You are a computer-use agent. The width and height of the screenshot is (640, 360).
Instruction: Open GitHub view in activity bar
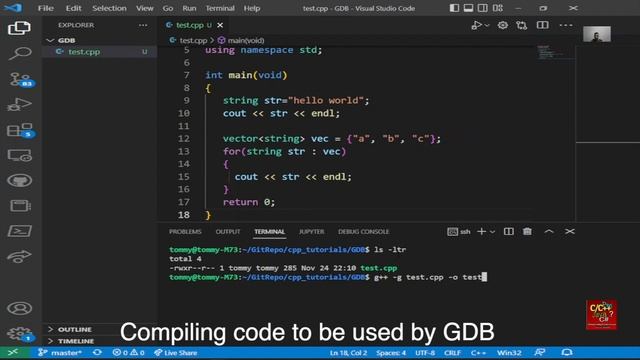pos(19,180)
